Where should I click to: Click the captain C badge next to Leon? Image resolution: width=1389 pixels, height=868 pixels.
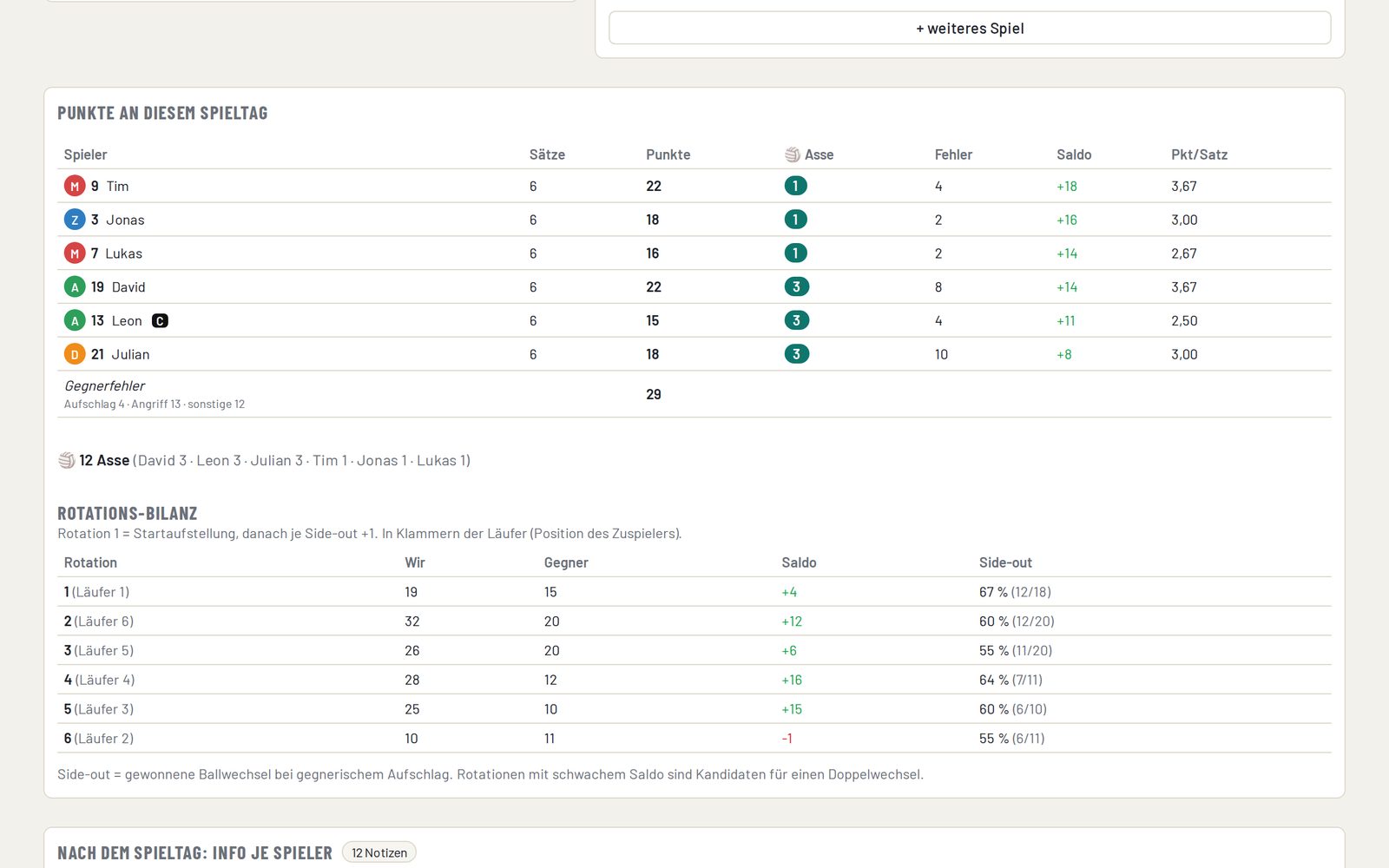click(x=160, y=320)
